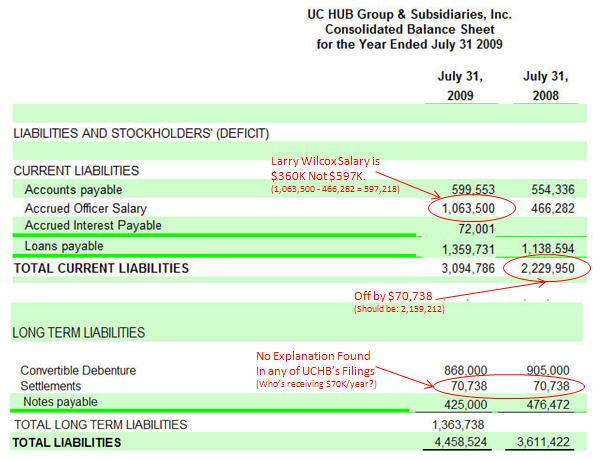Click the Accrued Interest value 72,001

pos(476,229)
